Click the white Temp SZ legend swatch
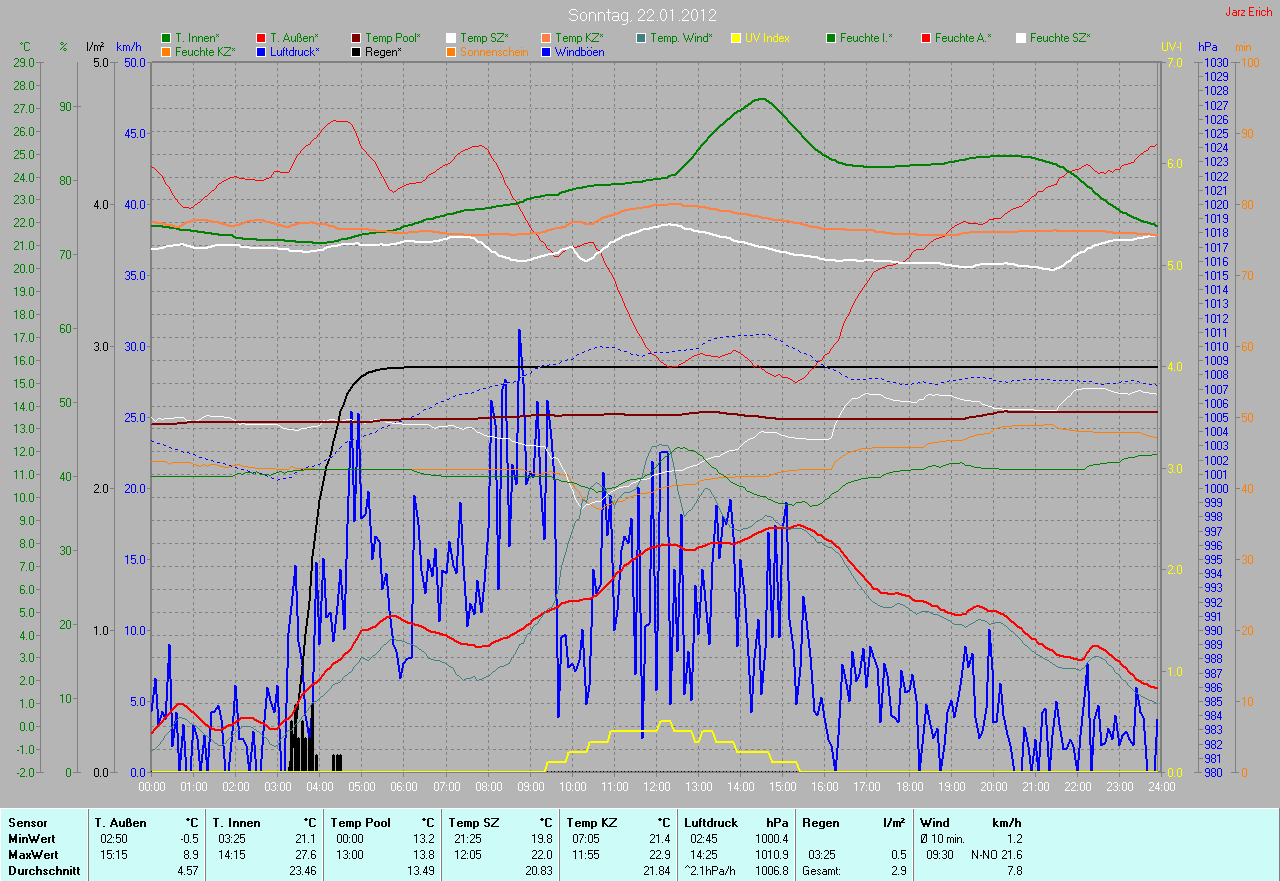This screenshot has width=1280, height=881. pos(451,38)
